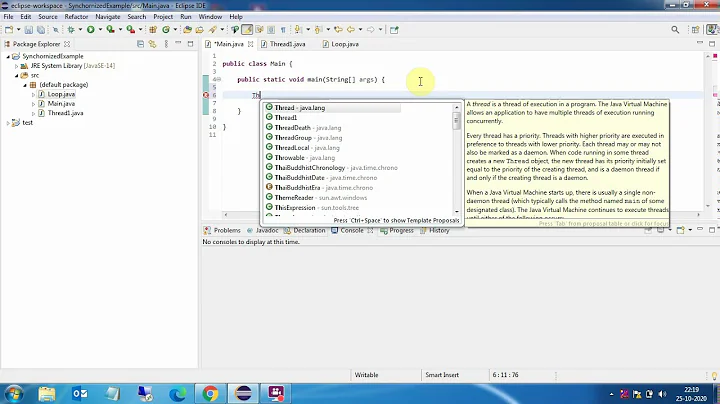This screenshot has height=404, width=720.
Task: Expand the Loop.java tree node
Action: [33, 95]
